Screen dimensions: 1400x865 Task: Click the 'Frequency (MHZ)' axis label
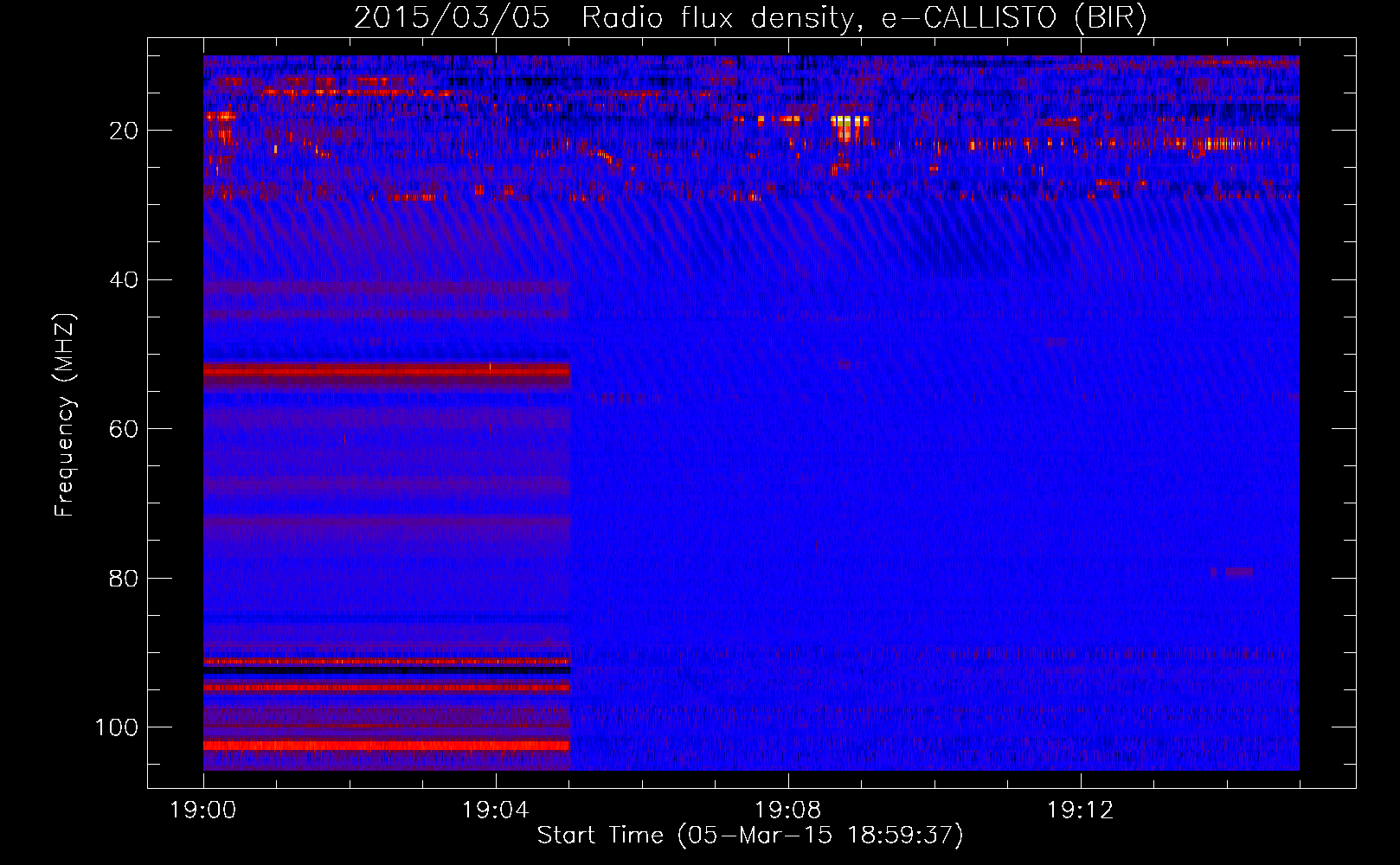(64, 415)
